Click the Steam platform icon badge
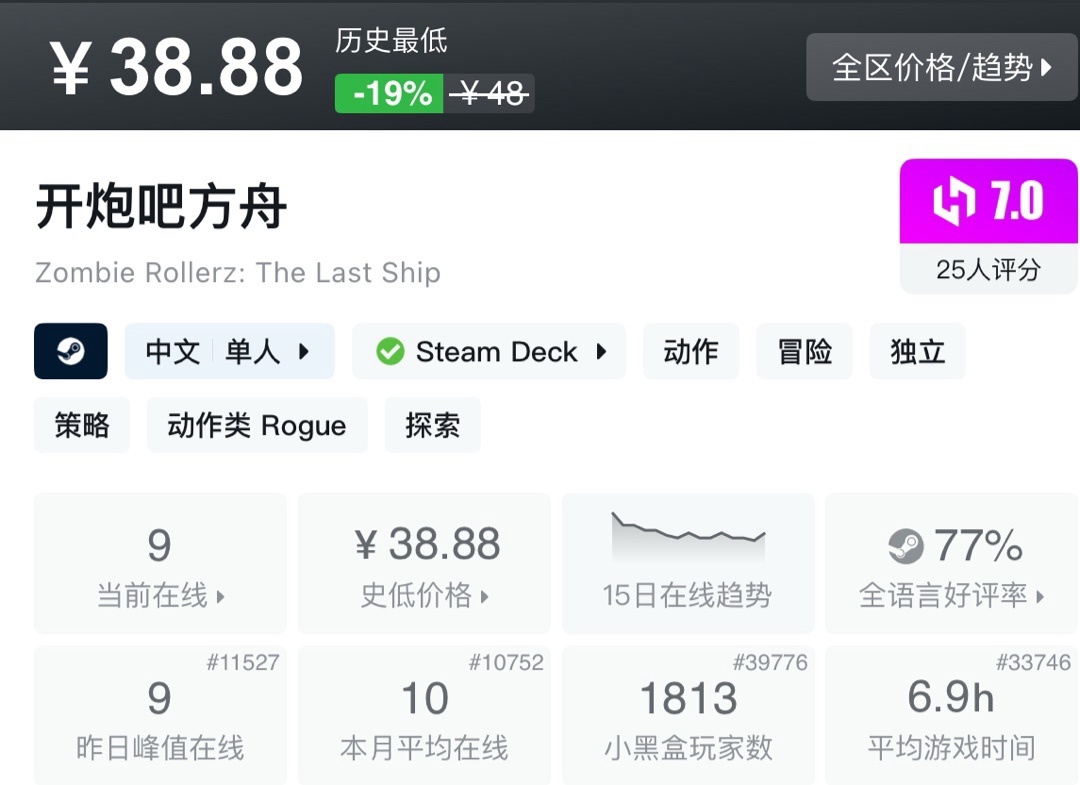Viewport: 1080px width, 785px height. pos(70,351)
